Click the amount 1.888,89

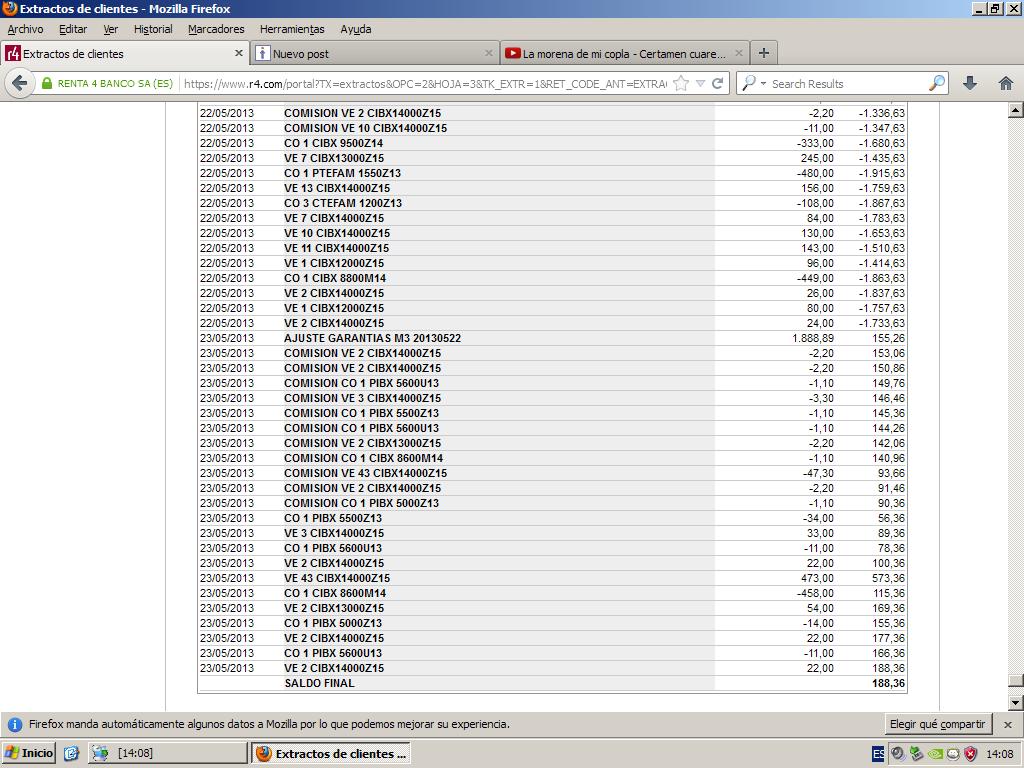coord(812,338)
